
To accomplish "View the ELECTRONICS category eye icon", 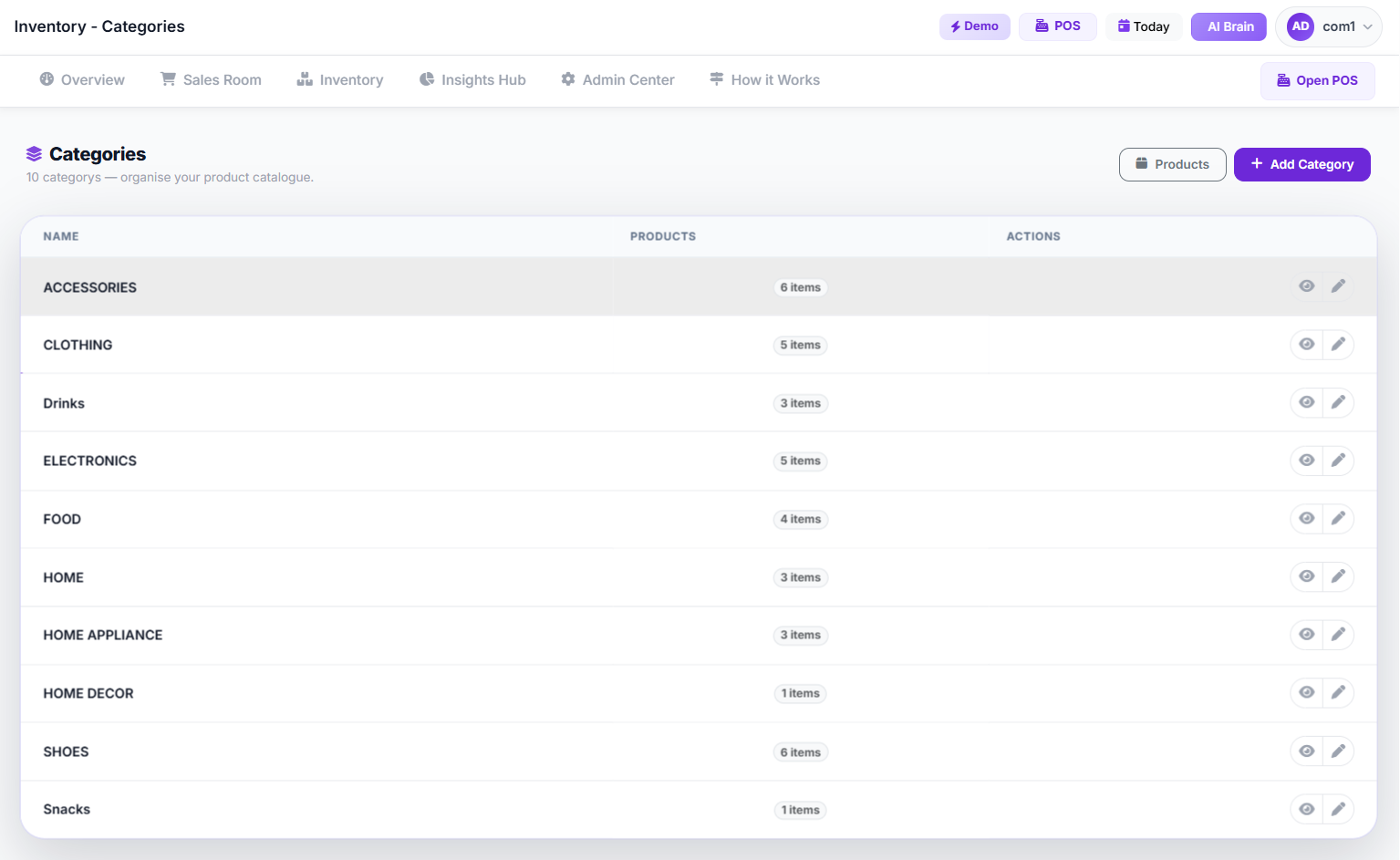I will pos(1307,461).
